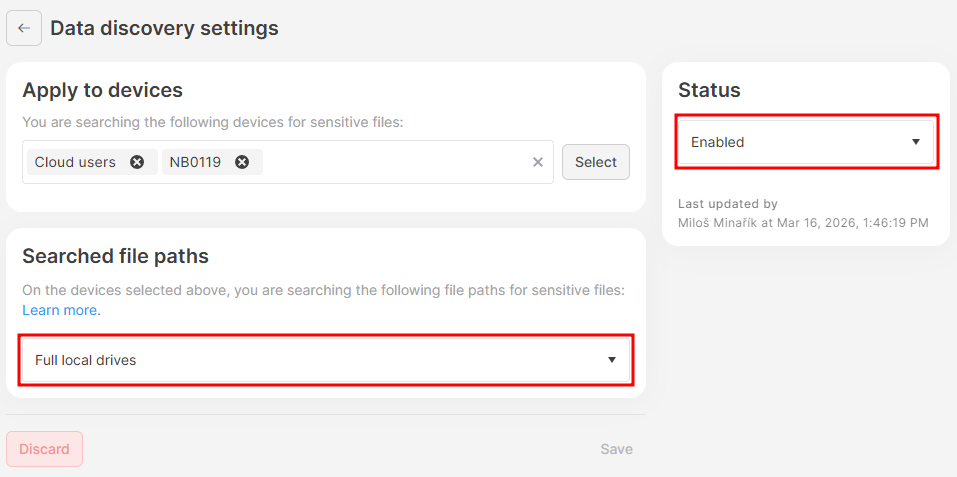Click the Searched file paths heading

pos(115,256)
